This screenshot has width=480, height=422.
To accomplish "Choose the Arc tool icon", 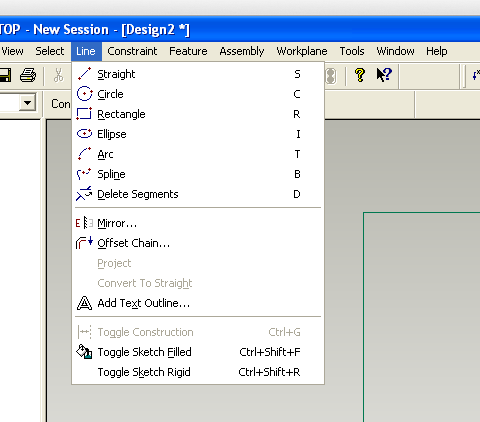I will [84, 154].
